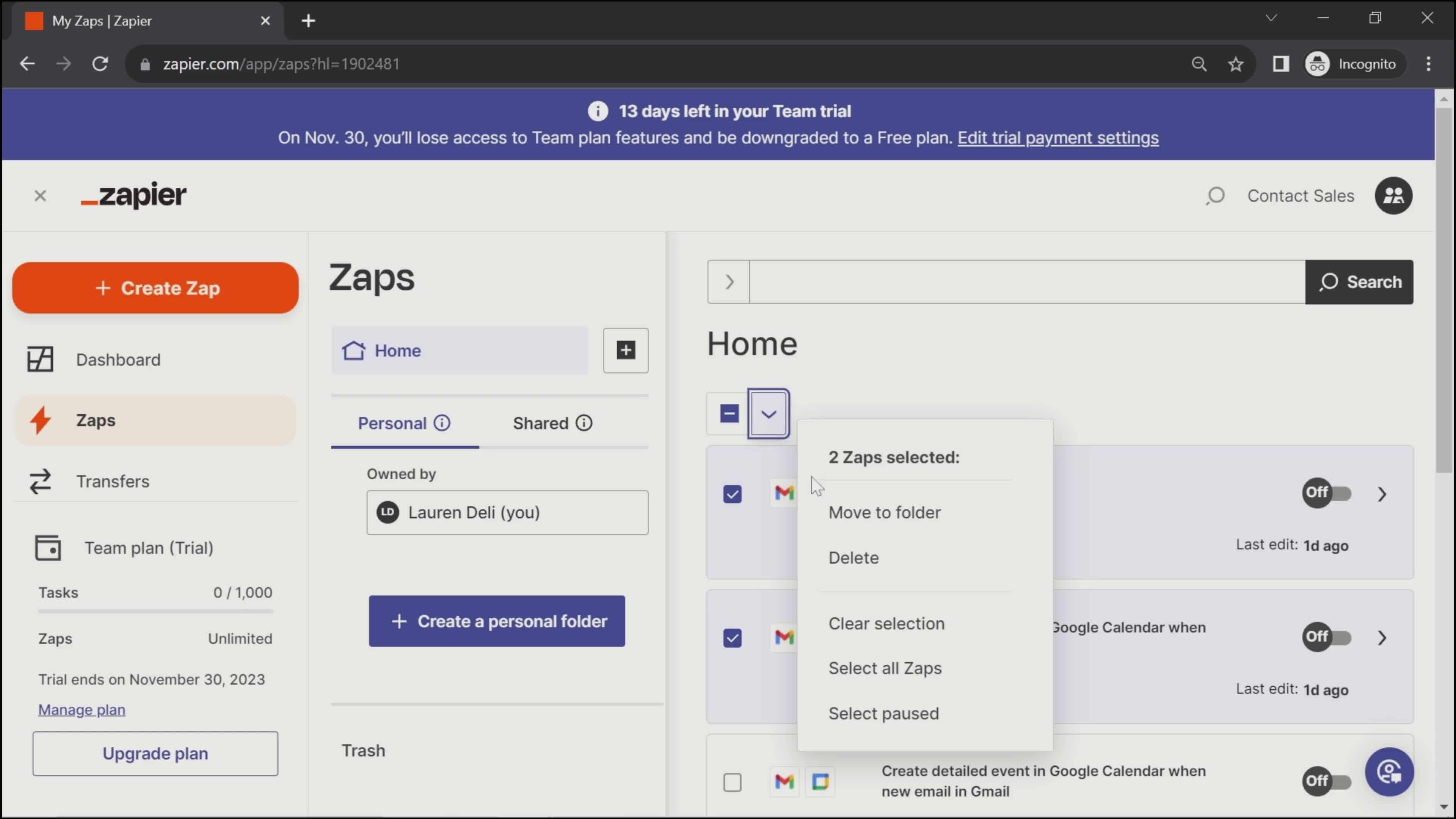
Task: Click the Search button
Action: click(1359, 282)
